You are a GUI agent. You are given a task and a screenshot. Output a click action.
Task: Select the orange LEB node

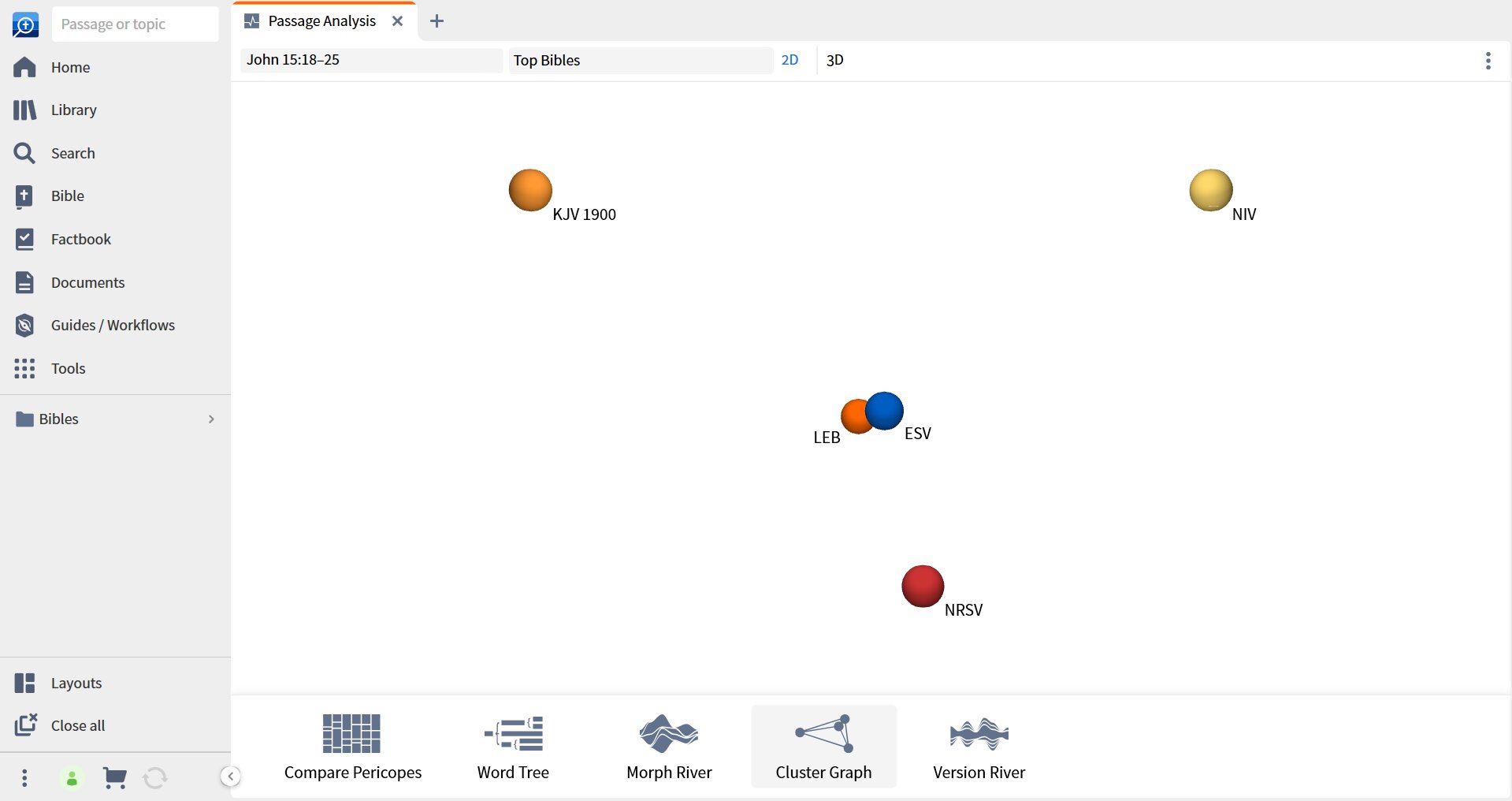click(x=854, y=417)
